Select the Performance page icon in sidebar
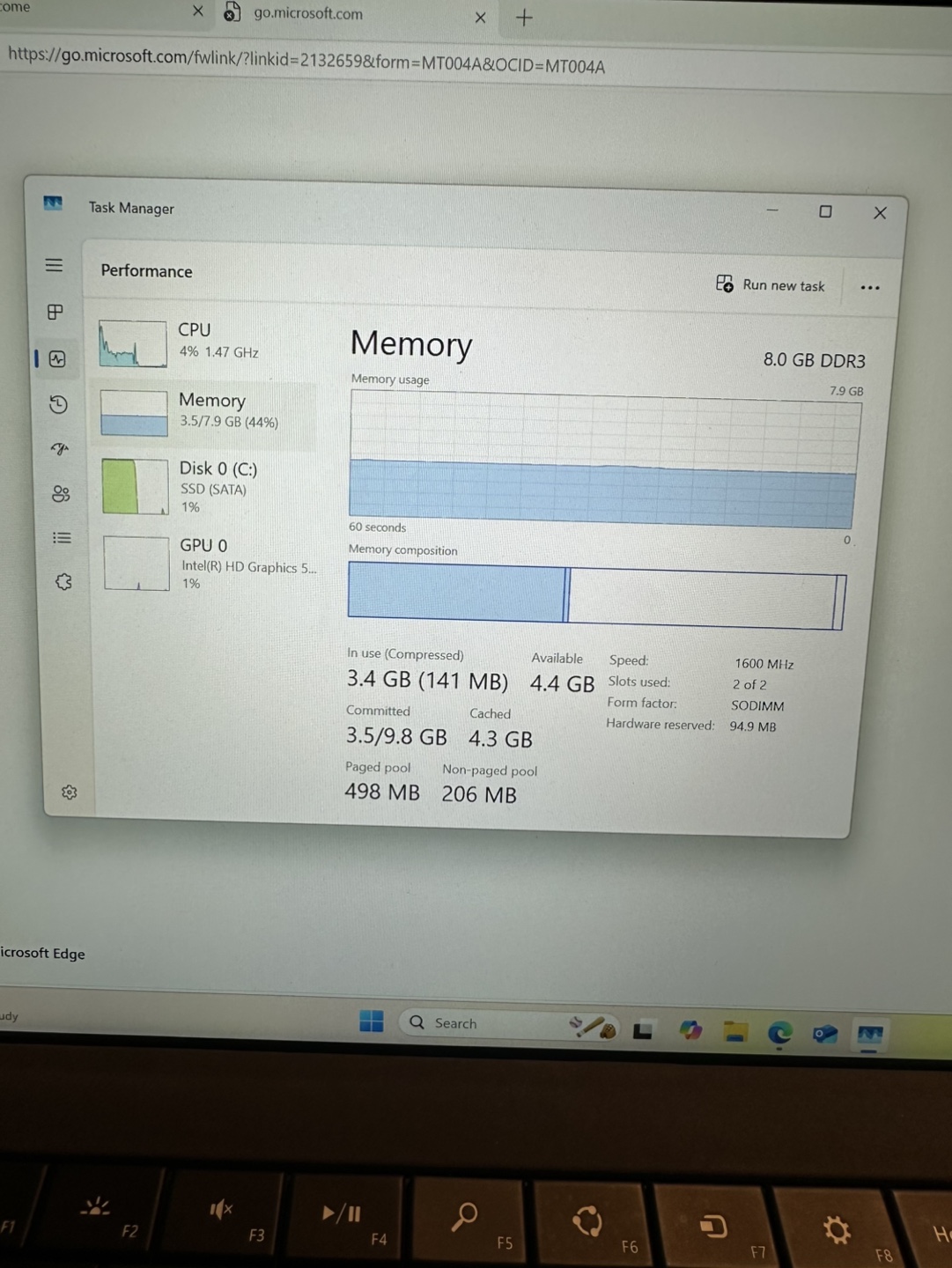Image resolution: width=952 pixels, height=1268 pixels. [57, 358]
